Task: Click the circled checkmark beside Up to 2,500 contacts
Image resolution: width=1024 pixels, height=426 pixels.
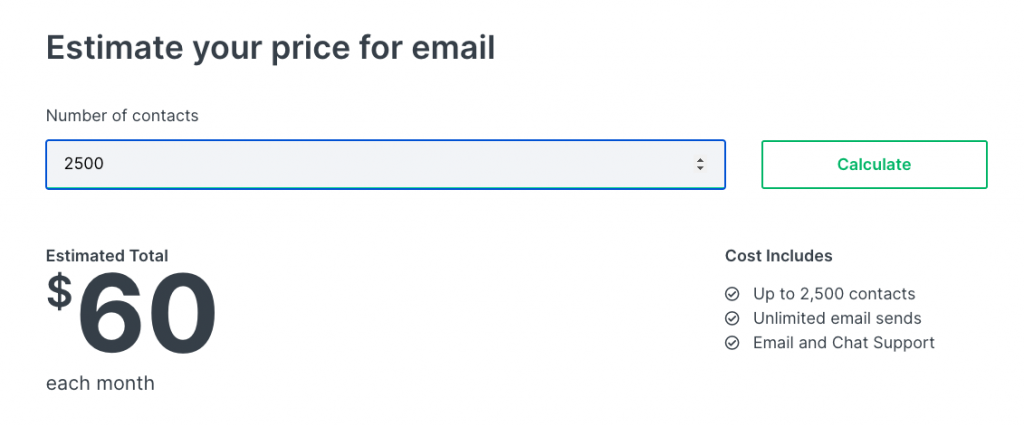Action: (732, 294)
